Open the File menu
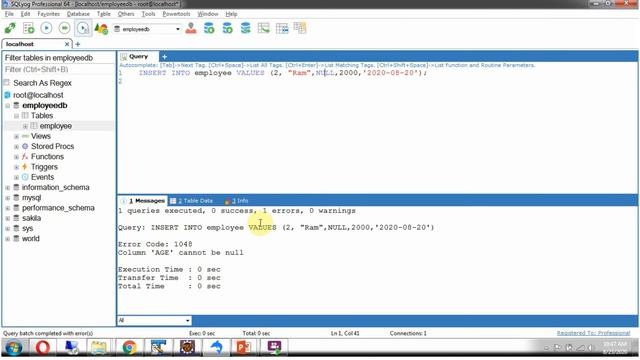The image size is (640, 360). pyautogui.click(x=9, y=14)
